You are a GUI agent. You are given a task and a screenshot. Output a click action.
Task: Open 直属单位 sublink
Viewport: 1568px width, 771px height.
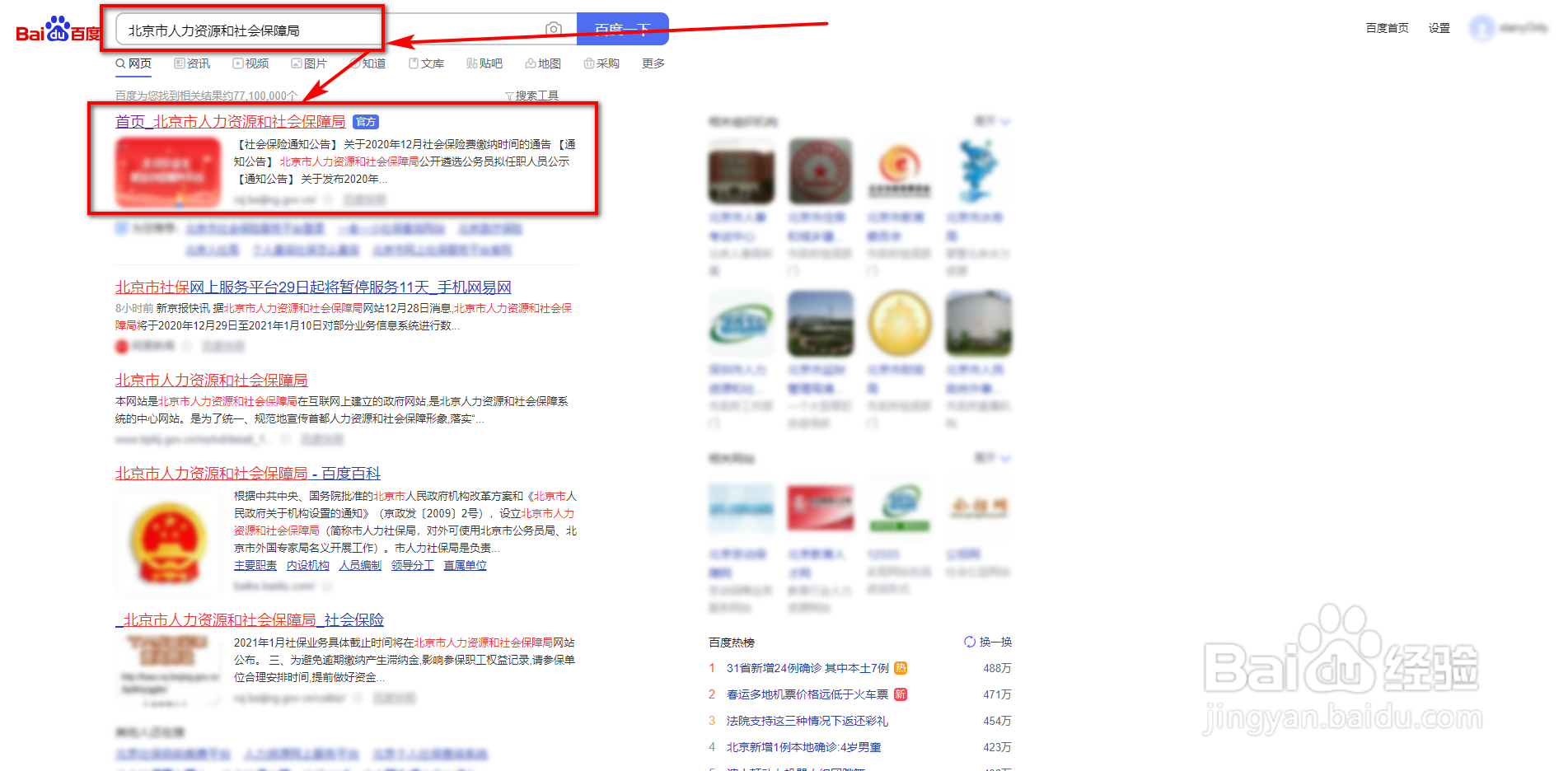pyautogui.click(x=466, y=565)
